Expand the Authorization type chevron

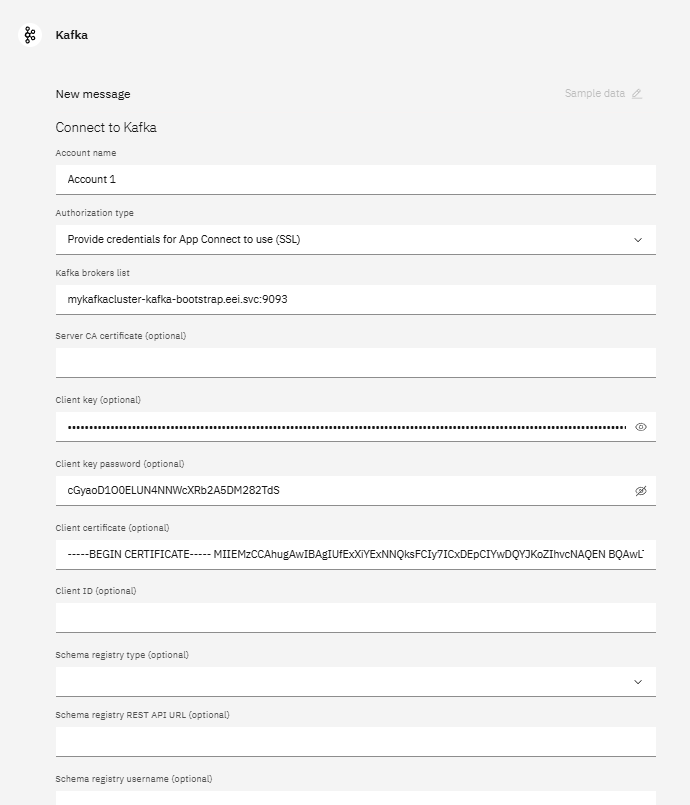pos(638,240)
